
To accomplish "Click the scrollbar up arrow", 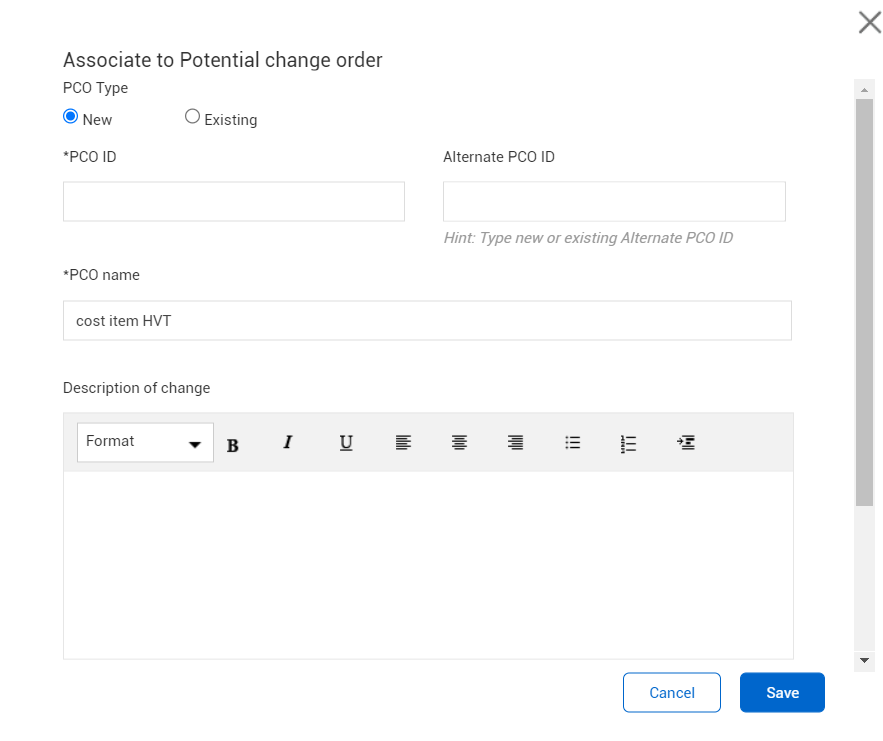I will [864, 90].
